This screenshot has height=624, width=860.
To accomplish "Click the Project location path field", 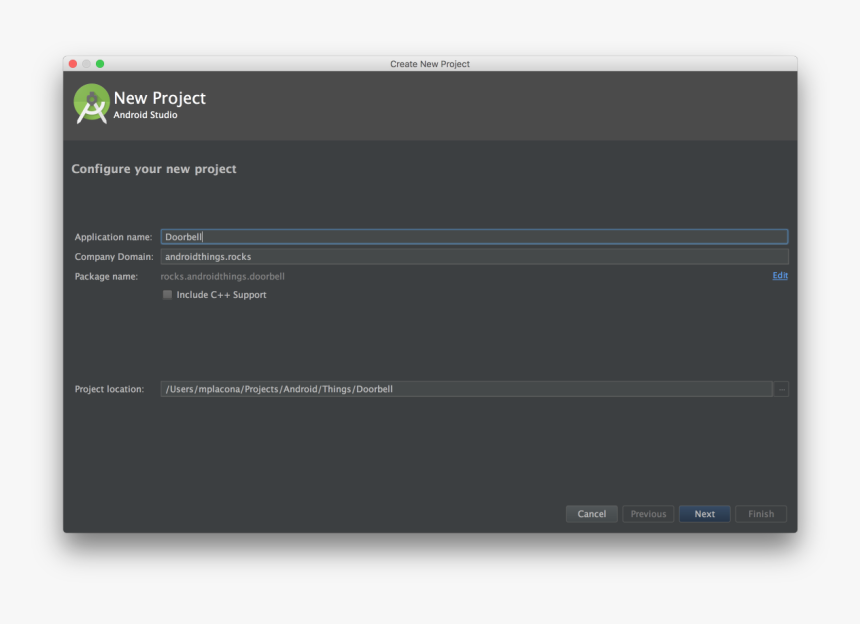I will (400, 389).
